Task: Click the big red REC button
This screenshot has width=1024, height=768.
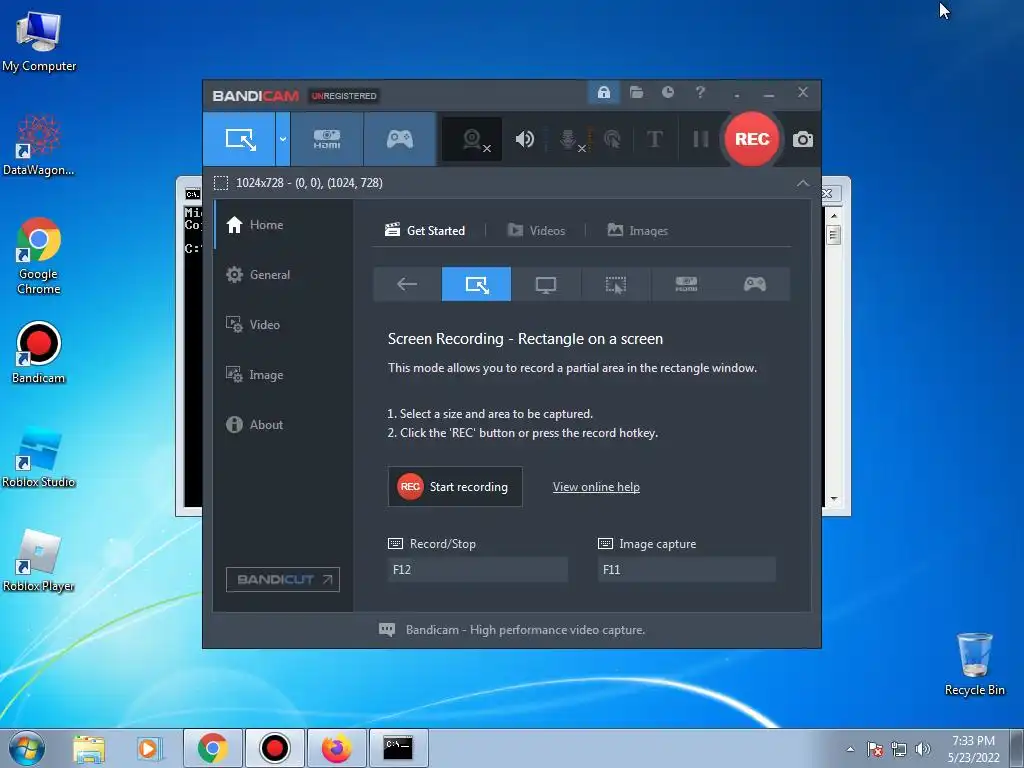Action: point(752,139)
